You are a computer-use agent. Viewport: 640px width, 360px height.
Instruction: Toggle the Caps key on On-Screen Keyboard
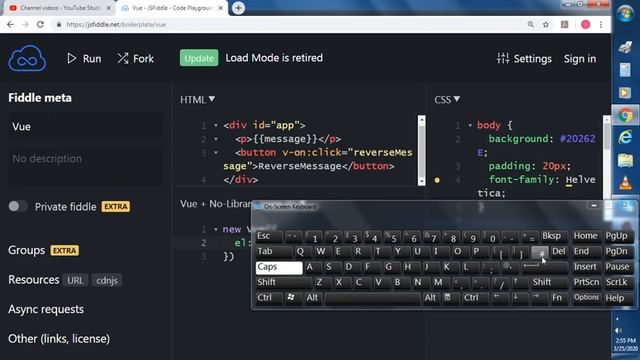[x=279, y=267]
